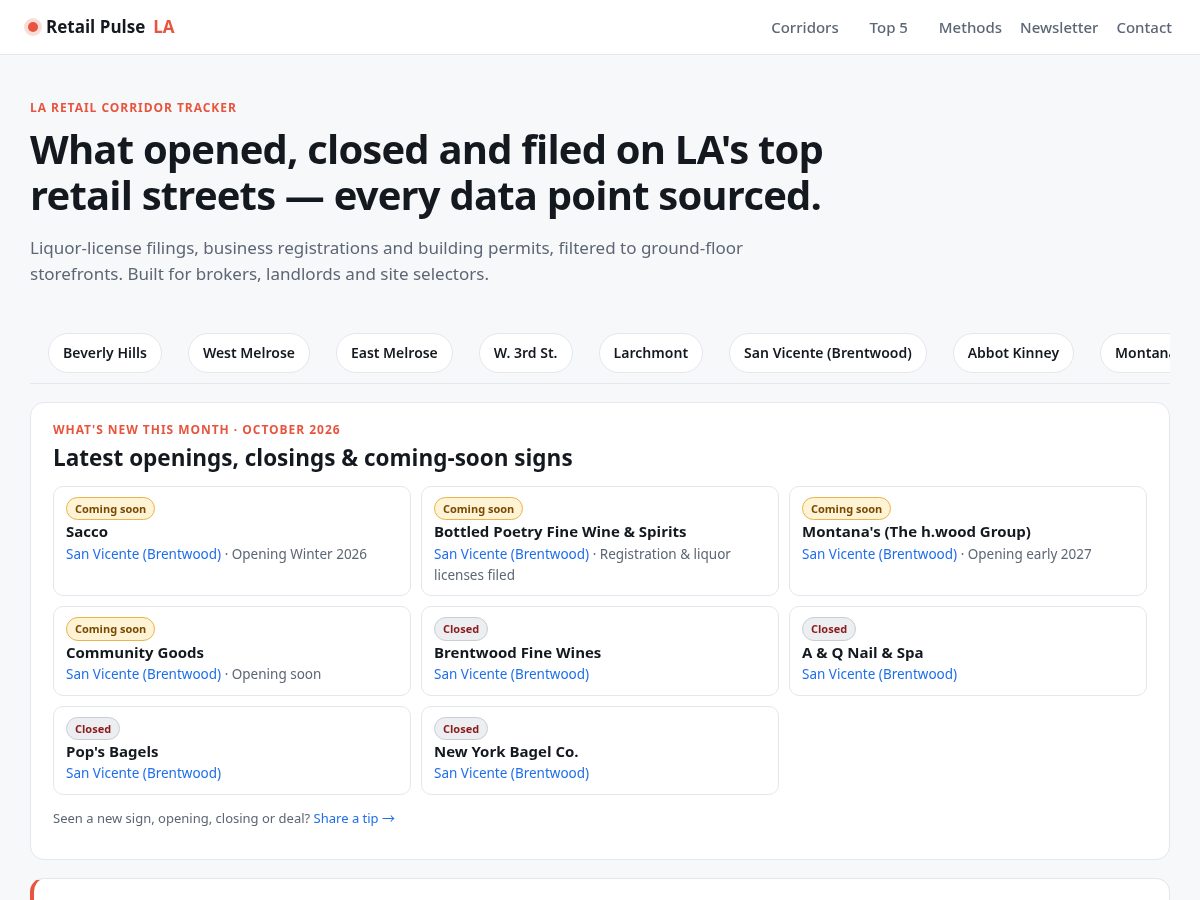Open San Vicente link under Montana's card

point(879,554)
